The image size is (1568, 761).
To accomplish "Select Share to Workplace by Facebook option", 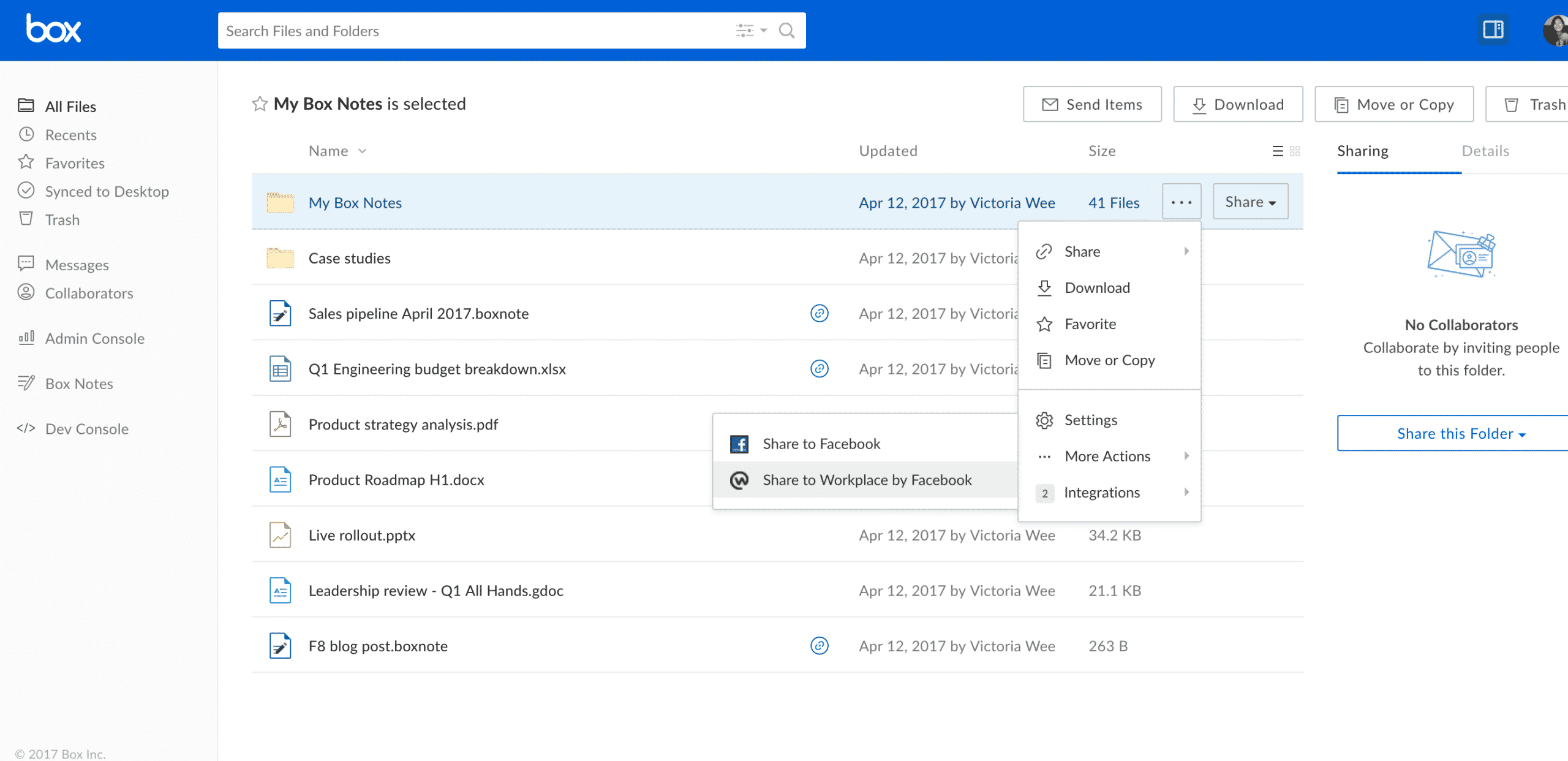I will [x=867, y=479].
